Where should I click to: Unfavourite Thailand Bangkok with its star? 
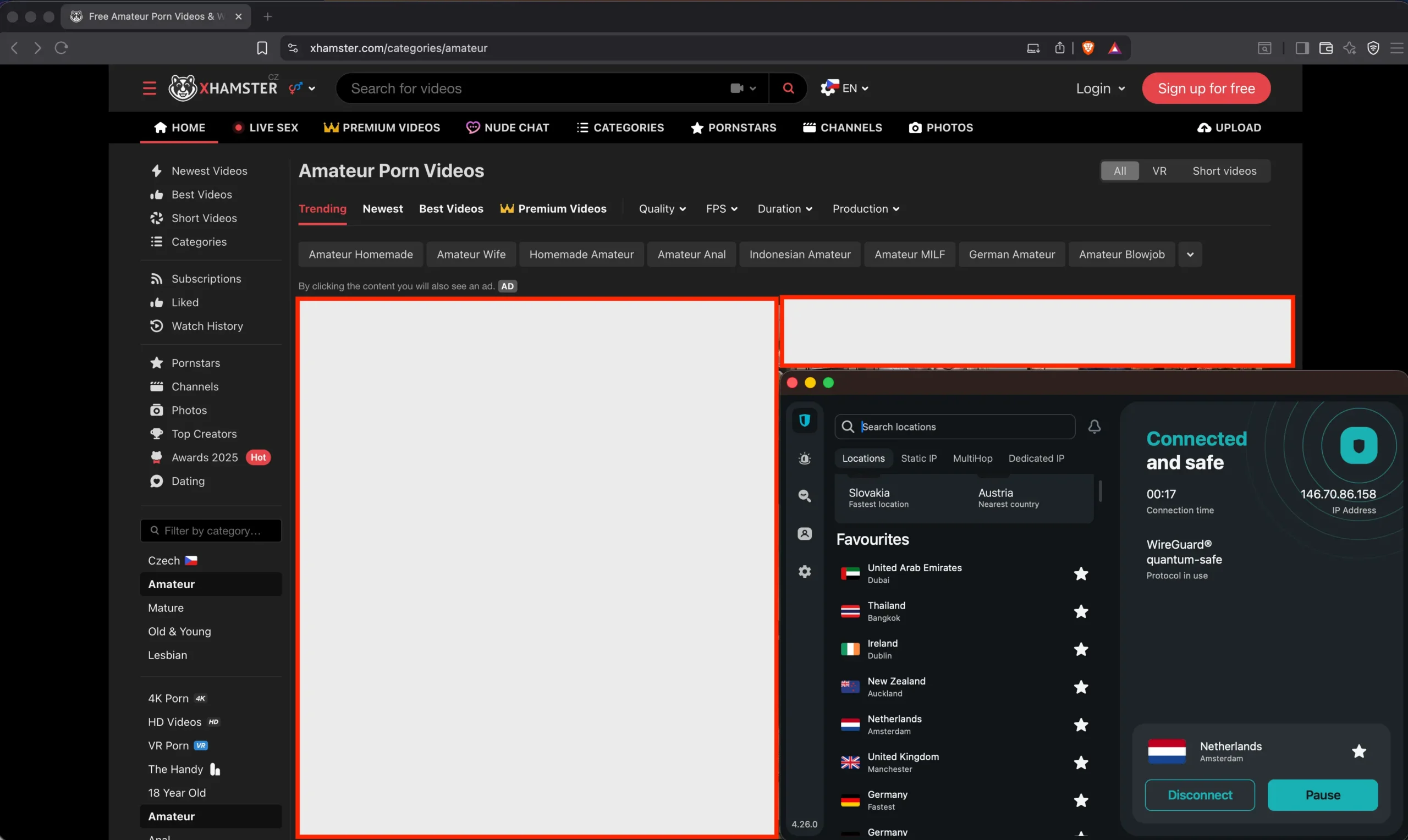point(1081,611)
